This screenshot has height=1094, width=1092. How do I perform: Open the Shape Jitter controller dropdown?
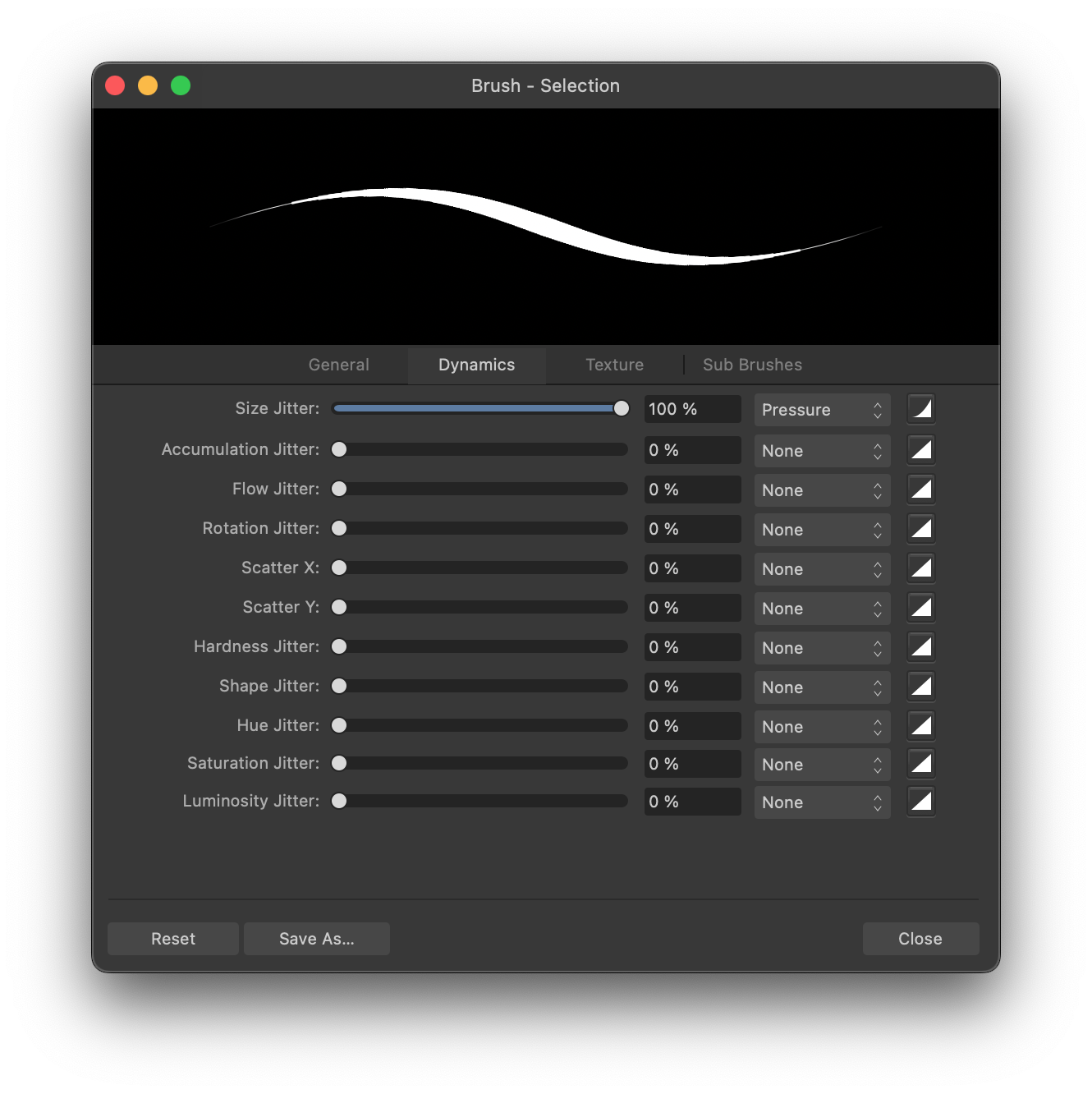(822, 687)
